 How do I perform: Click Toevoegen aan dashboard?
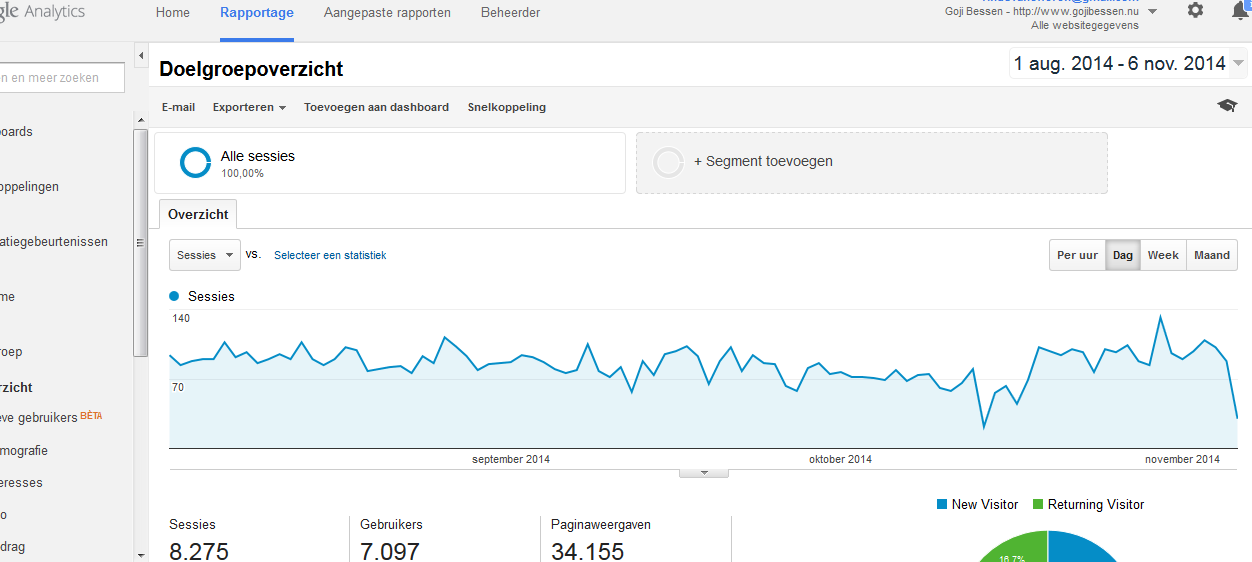(x=376, y=107)
